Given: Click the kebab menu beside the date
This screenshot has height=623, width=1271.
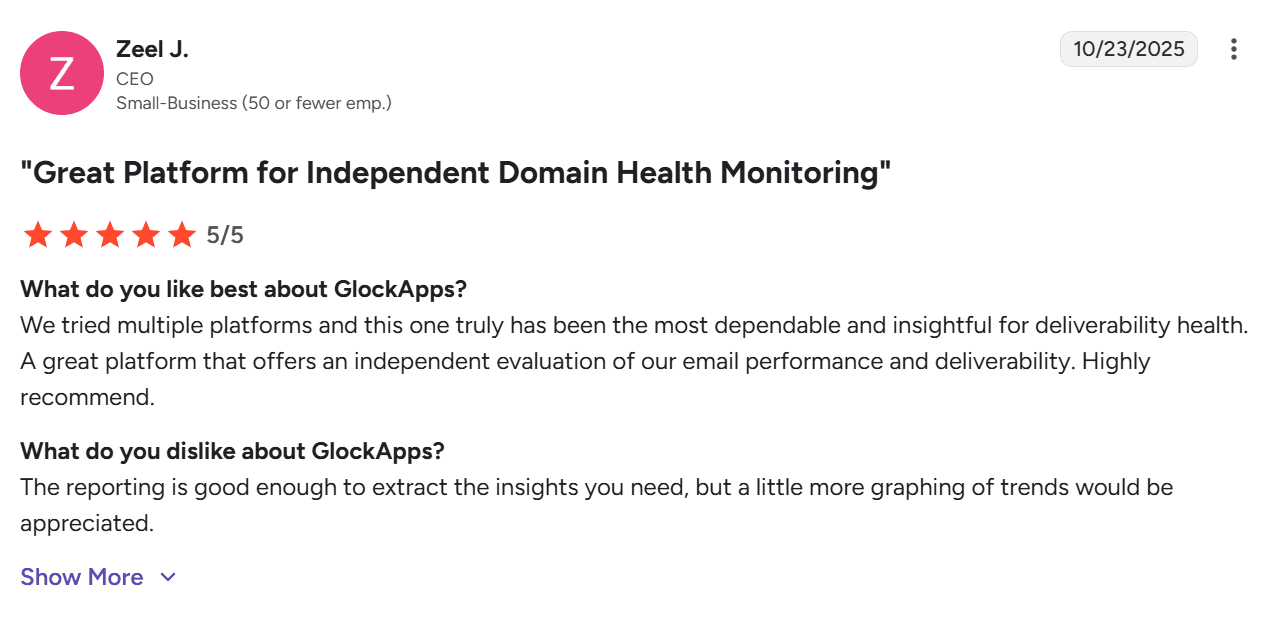Looking at the screenshot, I should pyautogui.click(x=1233, y=48).
